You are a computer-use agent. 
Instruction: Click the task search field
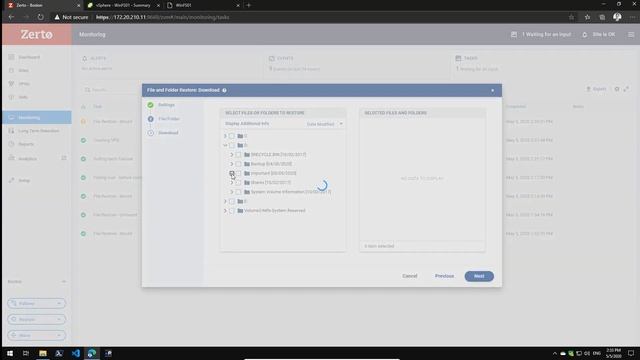click(x=110, y=90)
